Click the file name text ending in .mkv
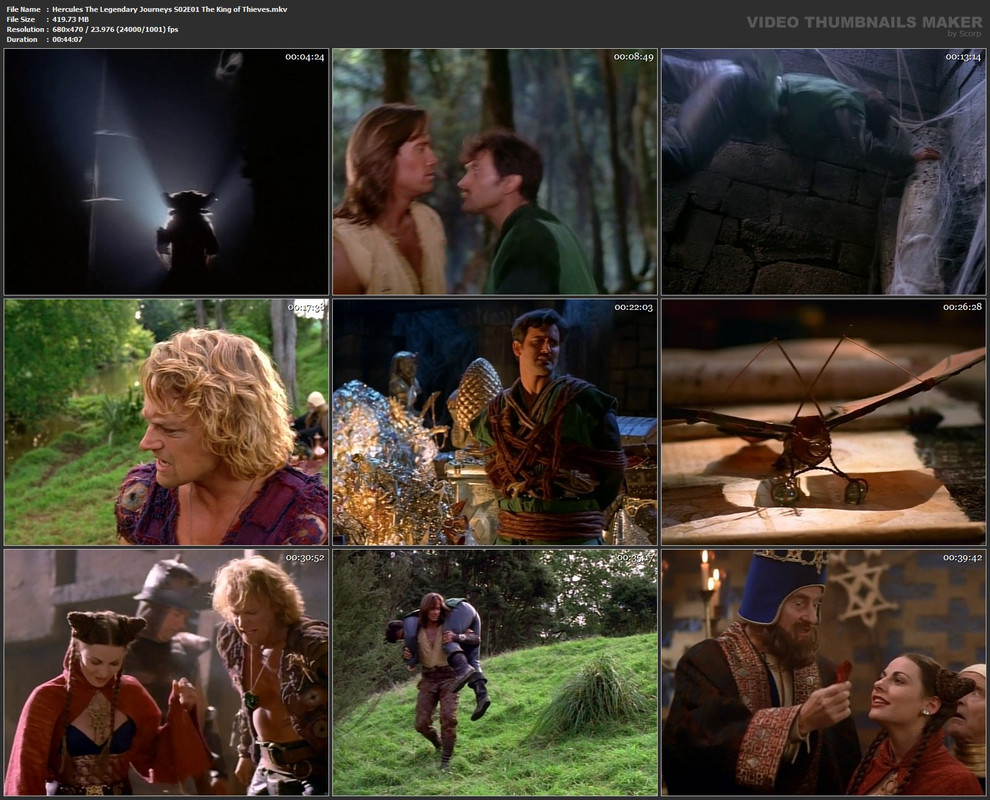This screenshot has width=990, height=800. point(170,9)
